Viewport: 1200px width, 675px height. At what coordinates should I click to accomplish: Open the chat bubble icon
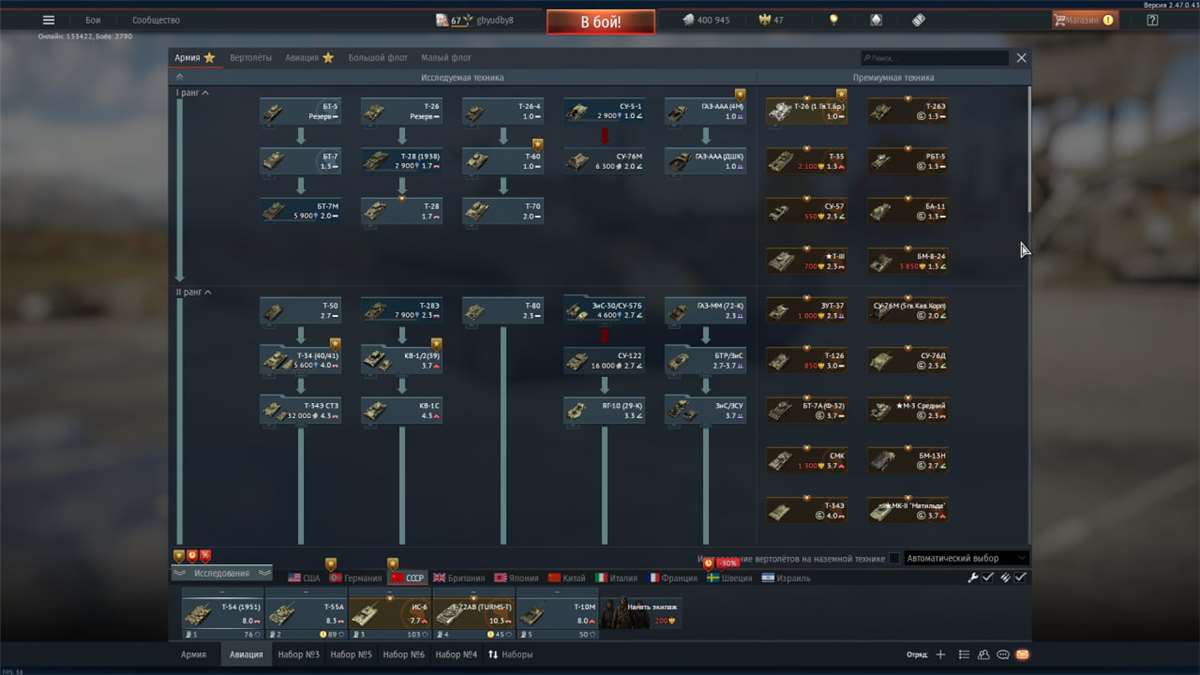click(x=1003, y=655)
